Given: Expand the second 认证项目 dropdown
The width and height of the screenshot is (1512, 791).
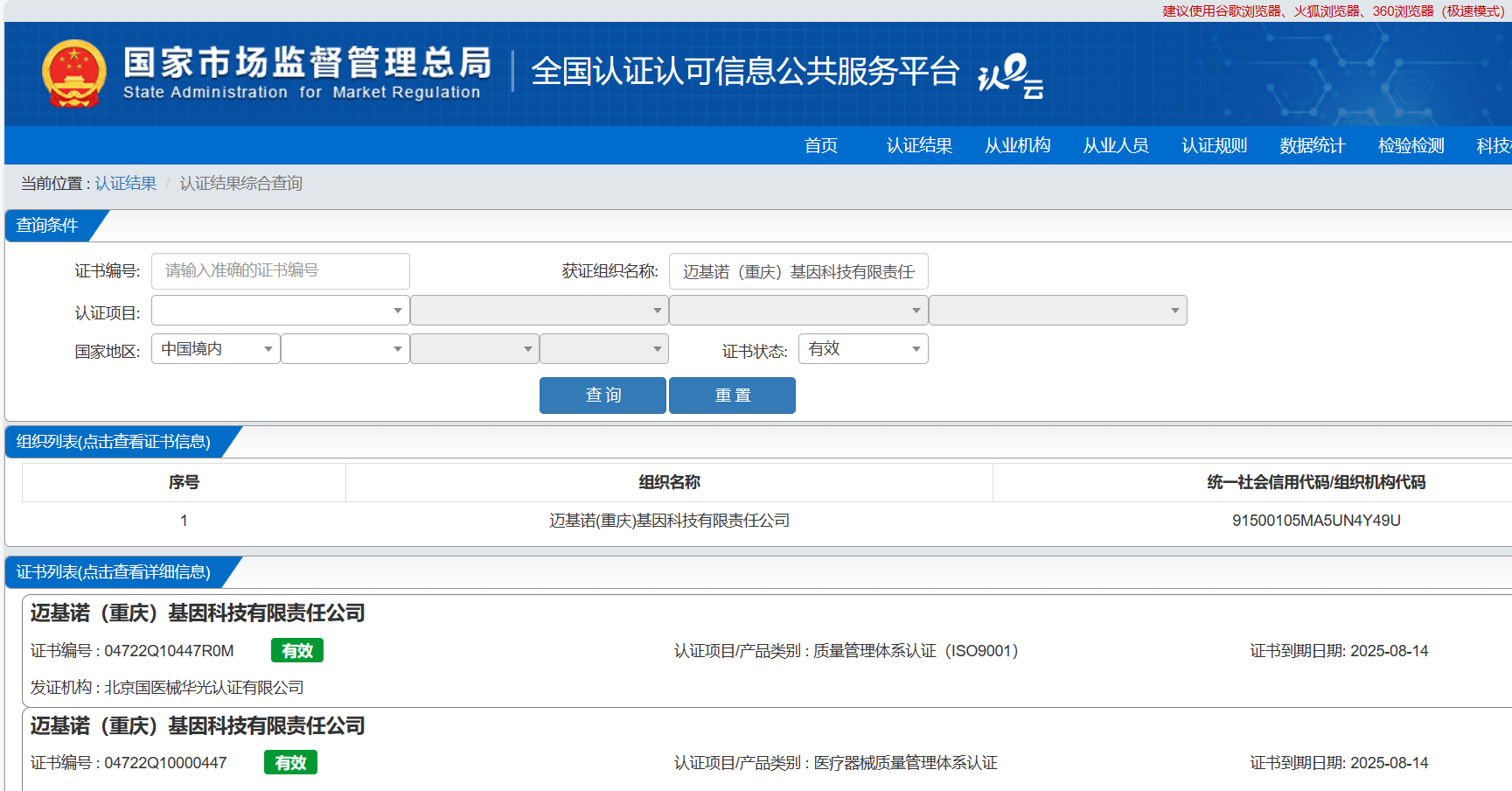Looking at the screenshot, I should coord(540,311).
